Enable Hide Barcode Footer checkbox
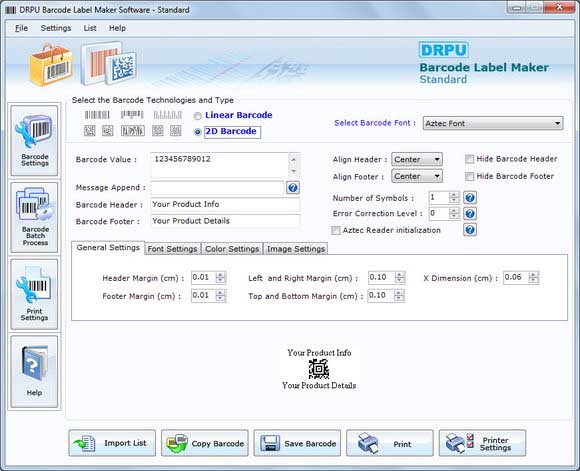The width and height of the screenshot is (580, 471). click(x=469, y=176)
